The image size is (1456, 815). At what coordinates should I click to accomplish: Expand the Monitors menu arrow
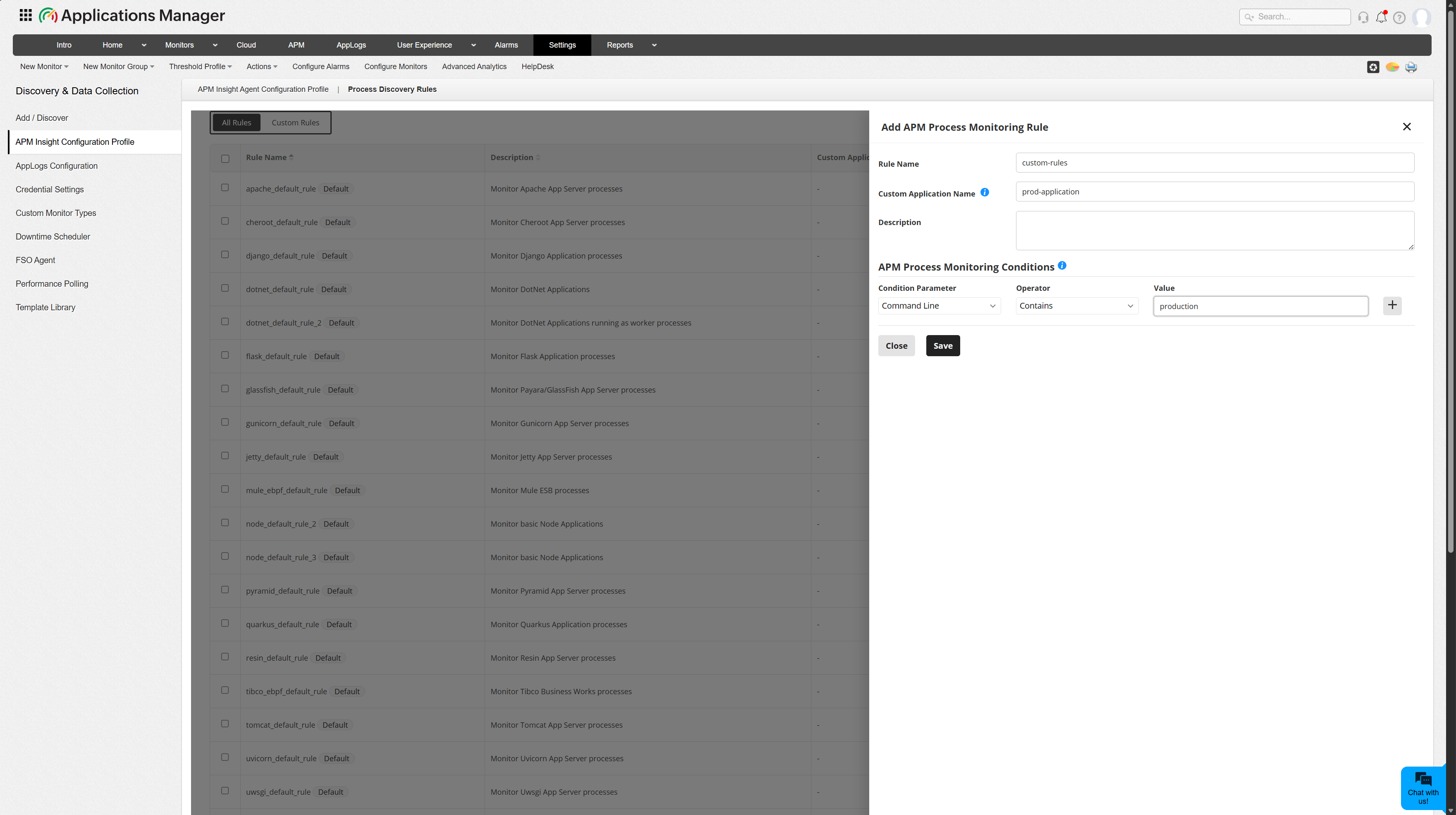[x=215, y=45]
